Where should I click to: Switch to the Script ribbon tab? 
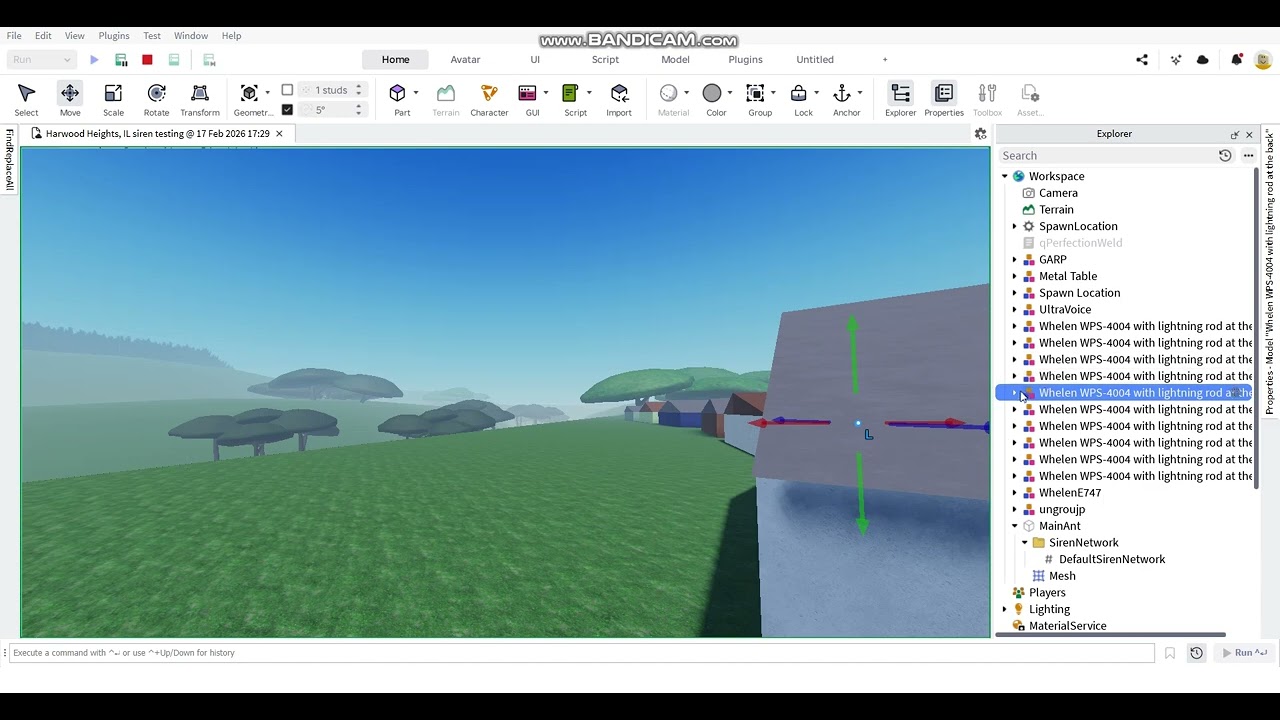[x=605, y=60]
